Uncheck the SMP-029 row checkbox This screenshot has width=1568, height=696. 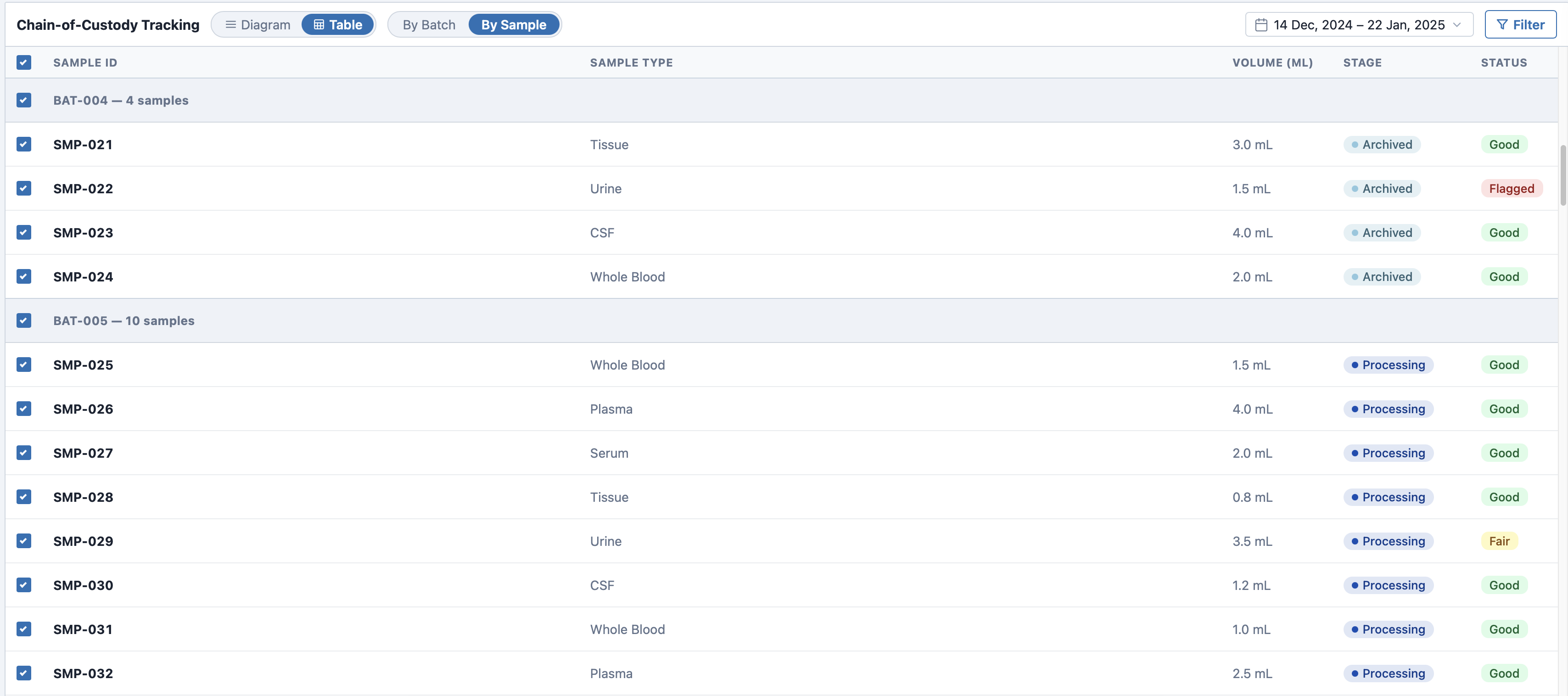point(24,541)
